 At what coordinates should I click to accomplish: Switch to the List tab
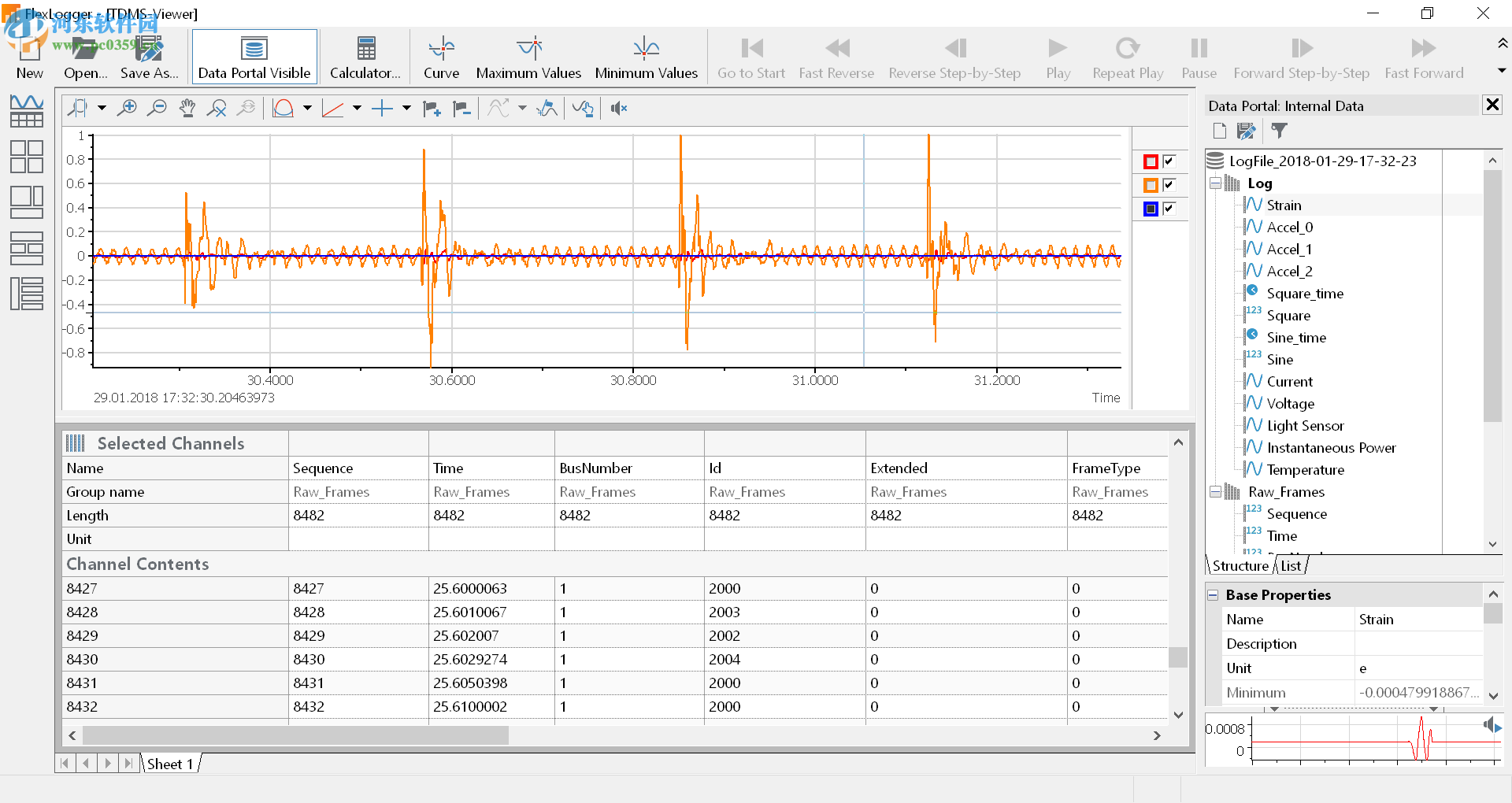click(1291, 565)
